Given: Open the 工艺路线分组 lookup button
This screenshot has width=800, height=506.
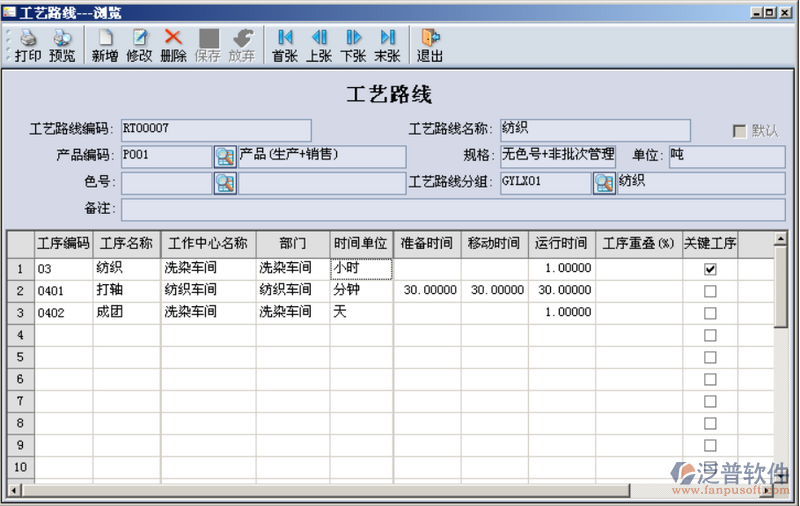Looking at the screenshot, I should (604, 182).
